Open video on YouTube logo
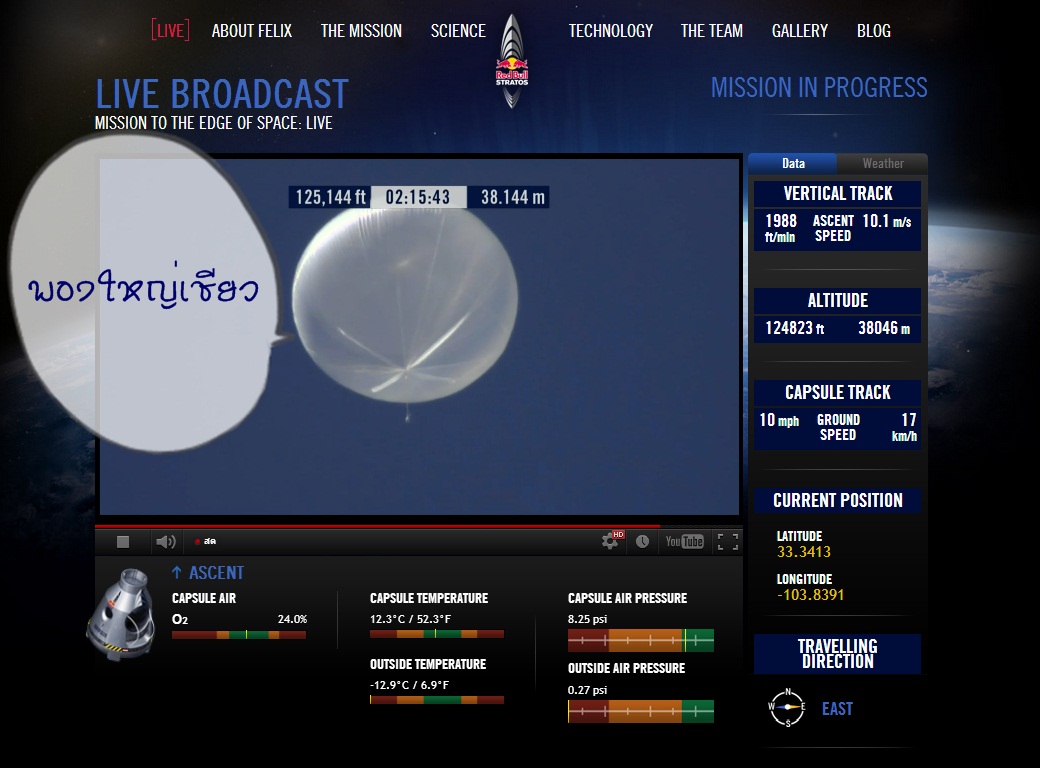The image size is (1040, 768). pyautogui.click(x=684, y=541)
